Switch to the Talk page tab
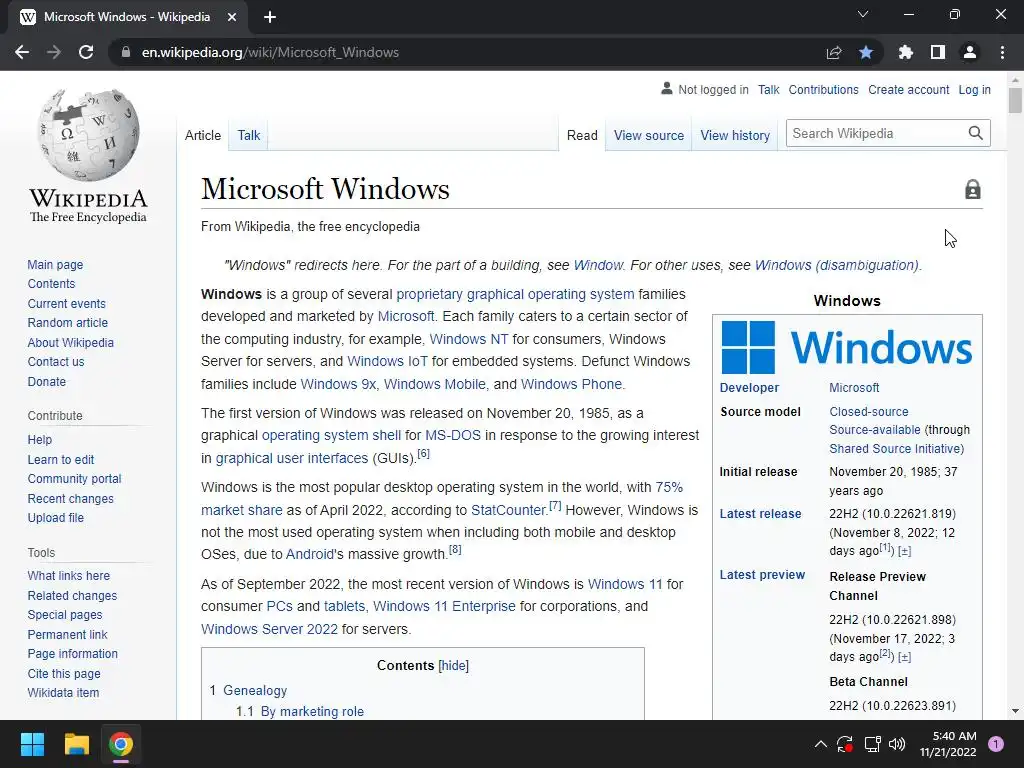 point(249,135)
